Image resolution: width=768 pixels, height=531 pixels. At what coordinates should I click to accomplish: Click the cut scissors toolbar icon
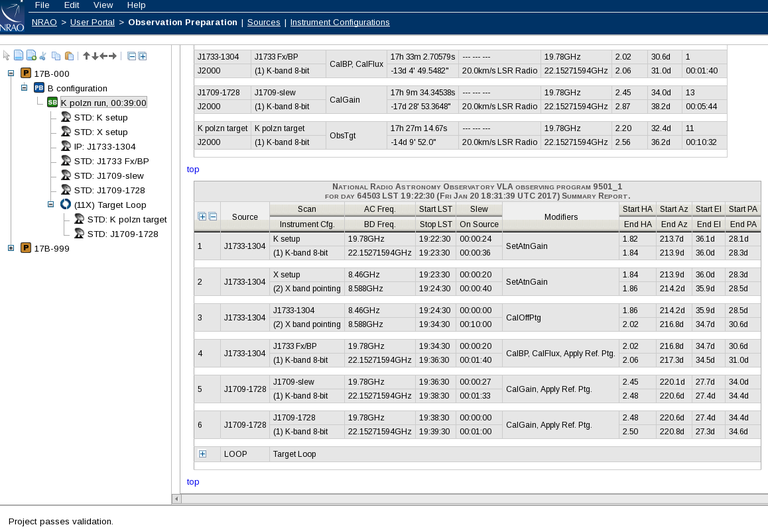[x=42, y=56]
